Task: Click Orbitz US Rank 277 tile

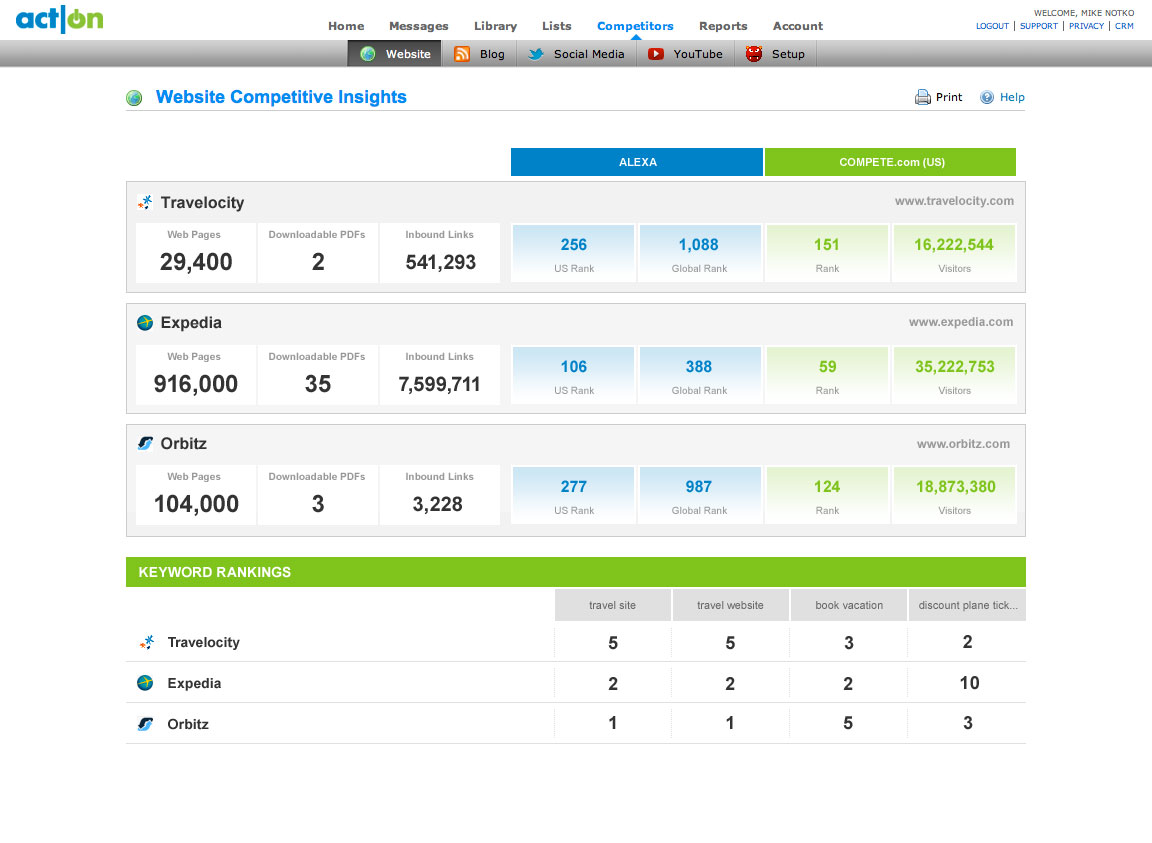Action: coord(574,495)
